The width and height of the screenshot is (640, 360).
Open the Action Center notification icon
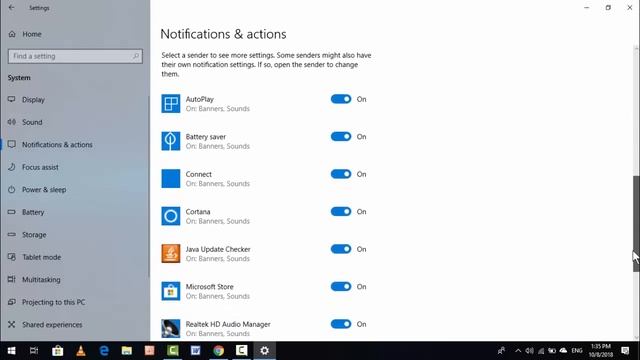pos(625,351)
